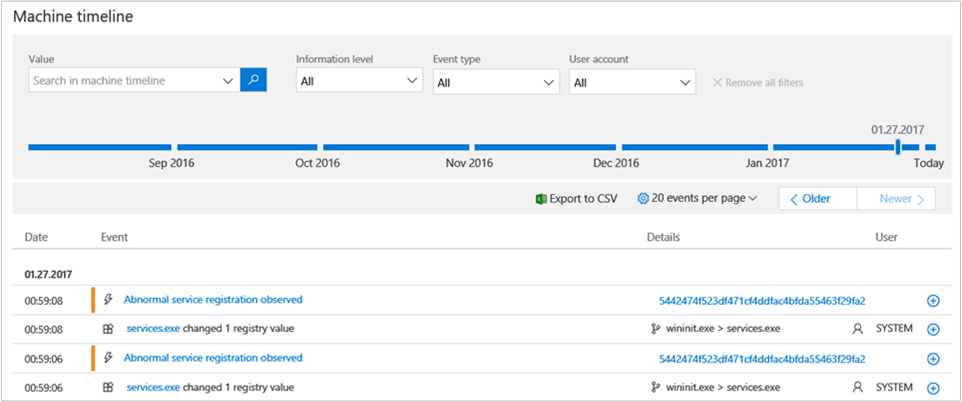
Task: Click Remove all filters
Action: 757,82
